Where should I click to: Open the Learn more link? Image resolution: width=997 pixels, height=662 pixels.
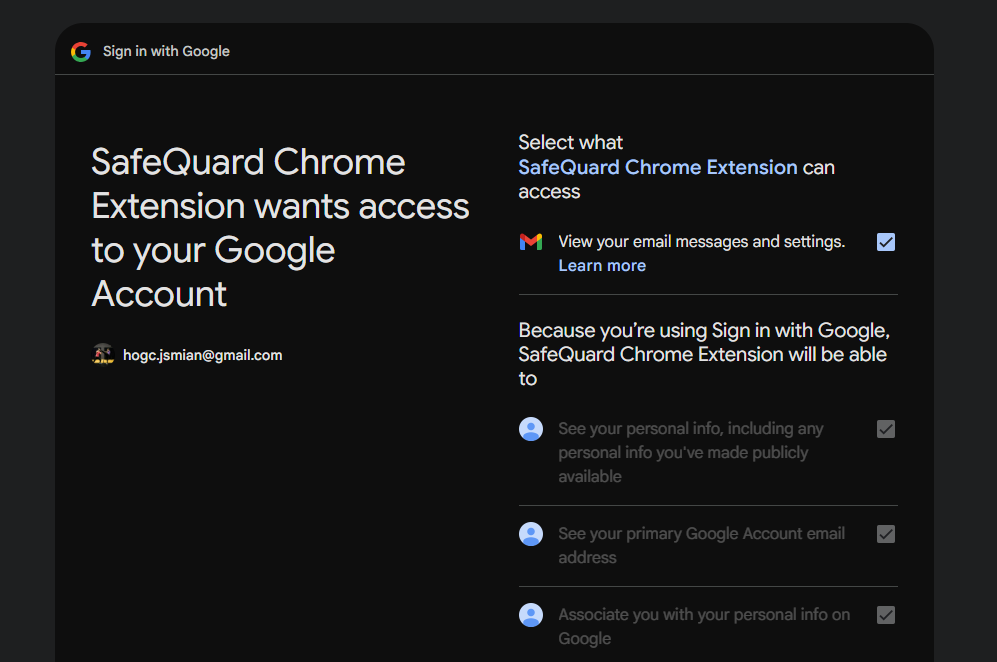[x=602, y=266]
